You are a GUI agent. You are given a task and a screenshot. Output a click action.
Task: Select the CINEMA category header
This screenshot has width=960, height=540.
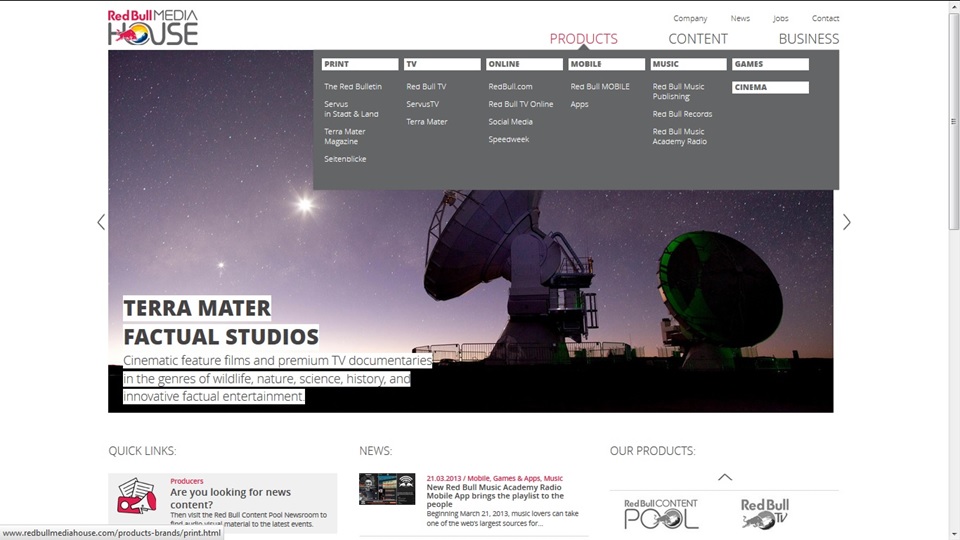pos(769,87)
